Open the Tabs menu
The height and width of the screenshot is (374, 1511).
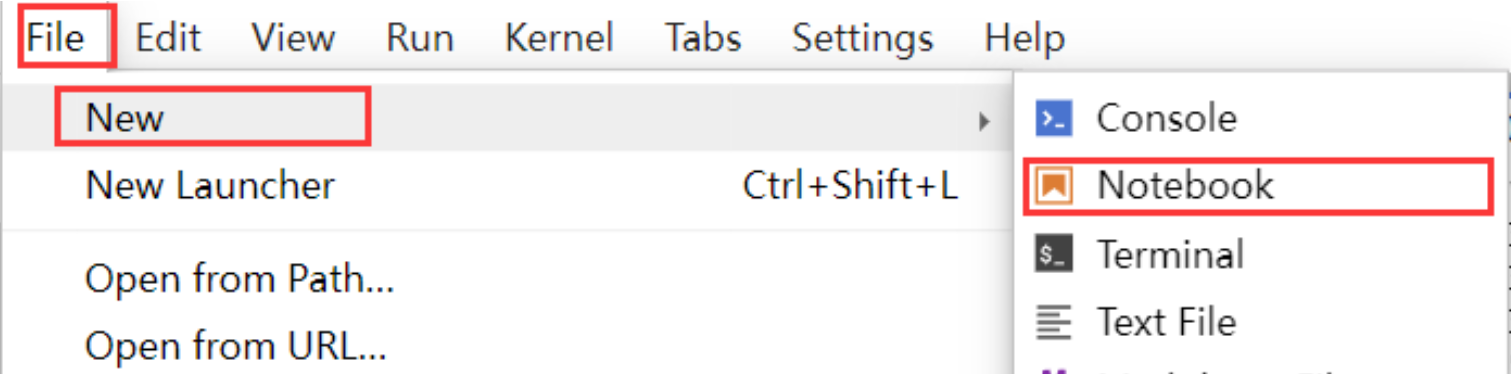pos(703,38)
